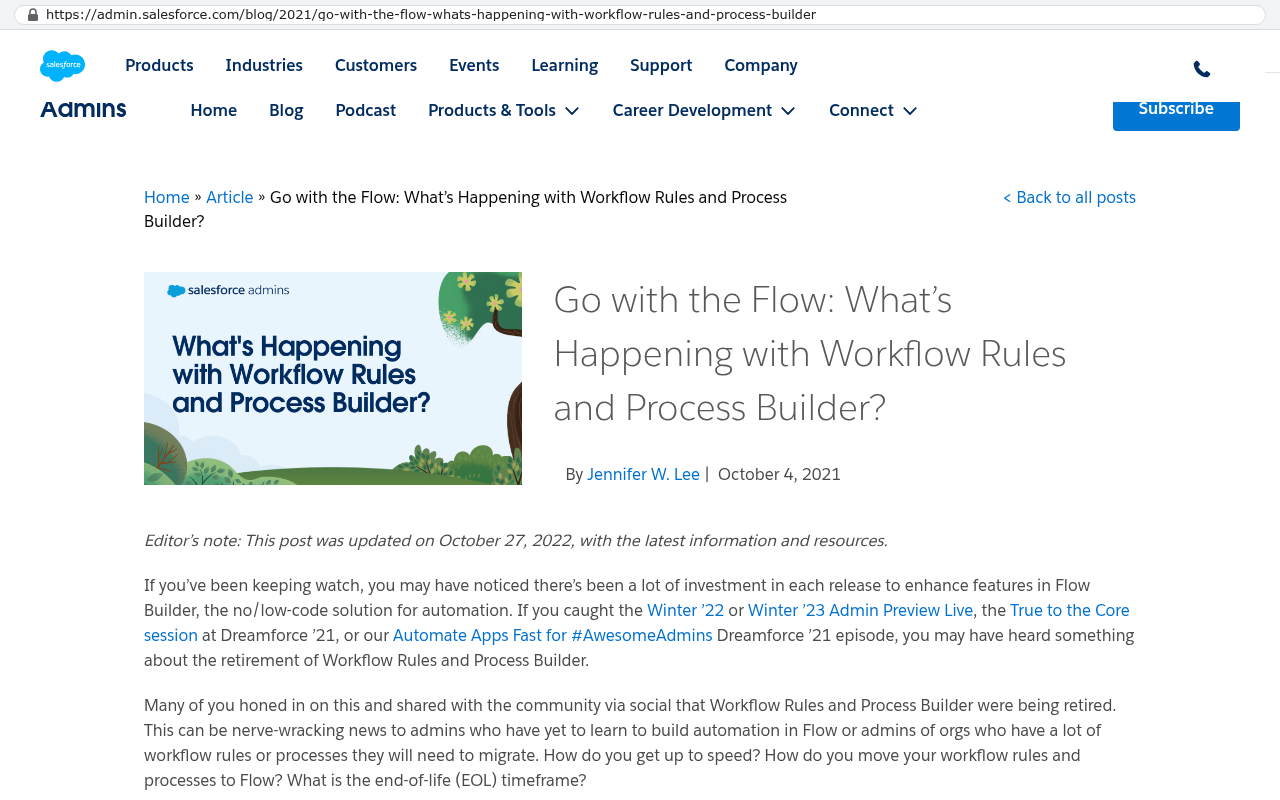The width and height of the screenshot is (1280, 800).
Task: Click the article featured image
Action: point(333,378)
